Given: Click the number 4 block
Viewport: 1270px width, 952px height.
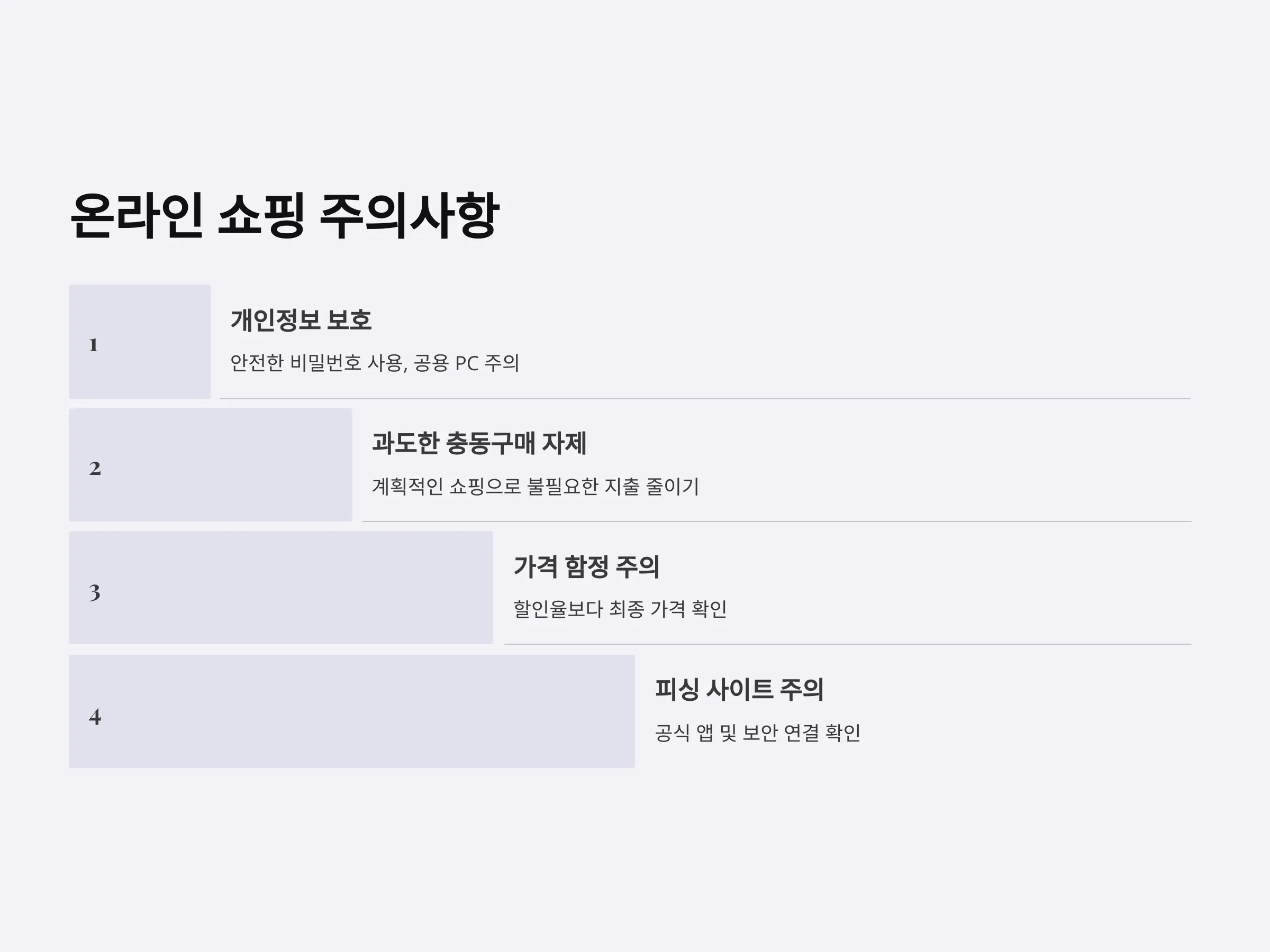Looking at the screenshot, I should click(x=352, y=711).
